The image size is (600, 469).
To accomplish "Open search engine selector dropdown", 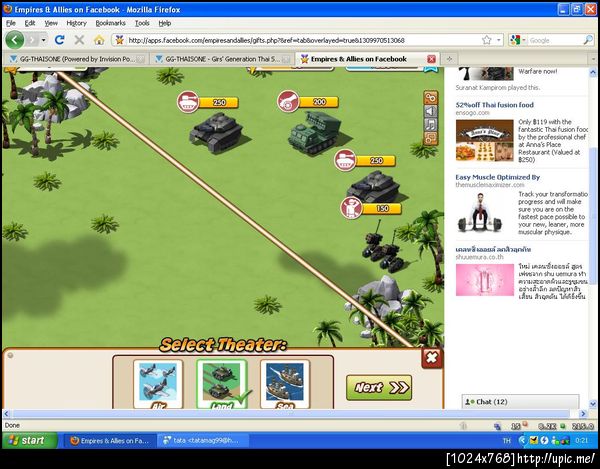I will click(x=518, y=40).
